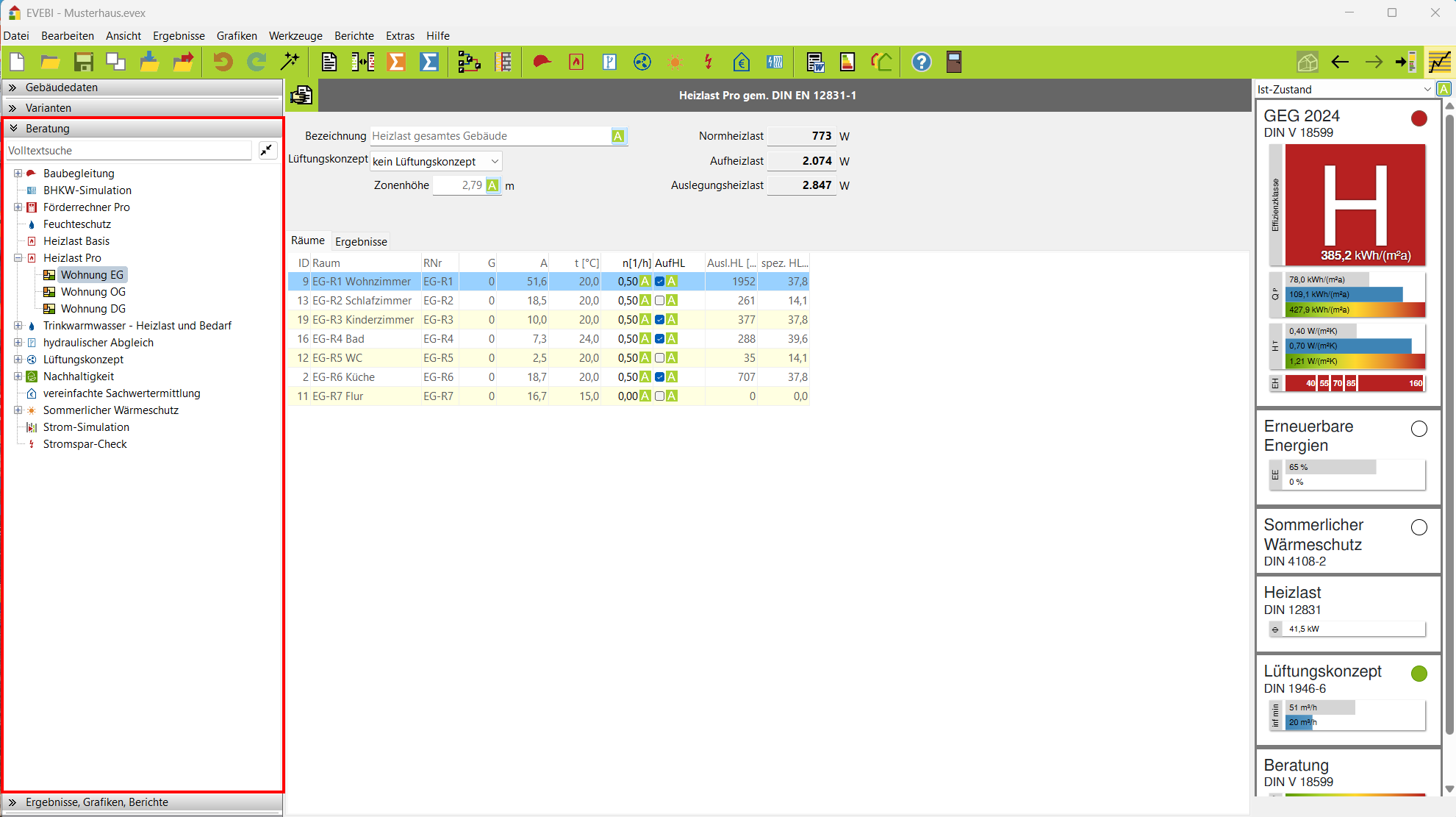Open the Werkzeuge menu
The height and width of the screenshot is (817, 1456).
click(x=295, y=36)
